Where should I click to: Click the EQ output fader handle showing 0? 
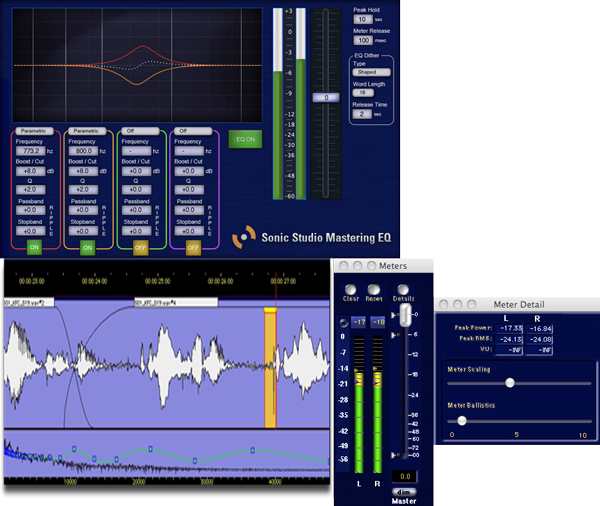326,98
